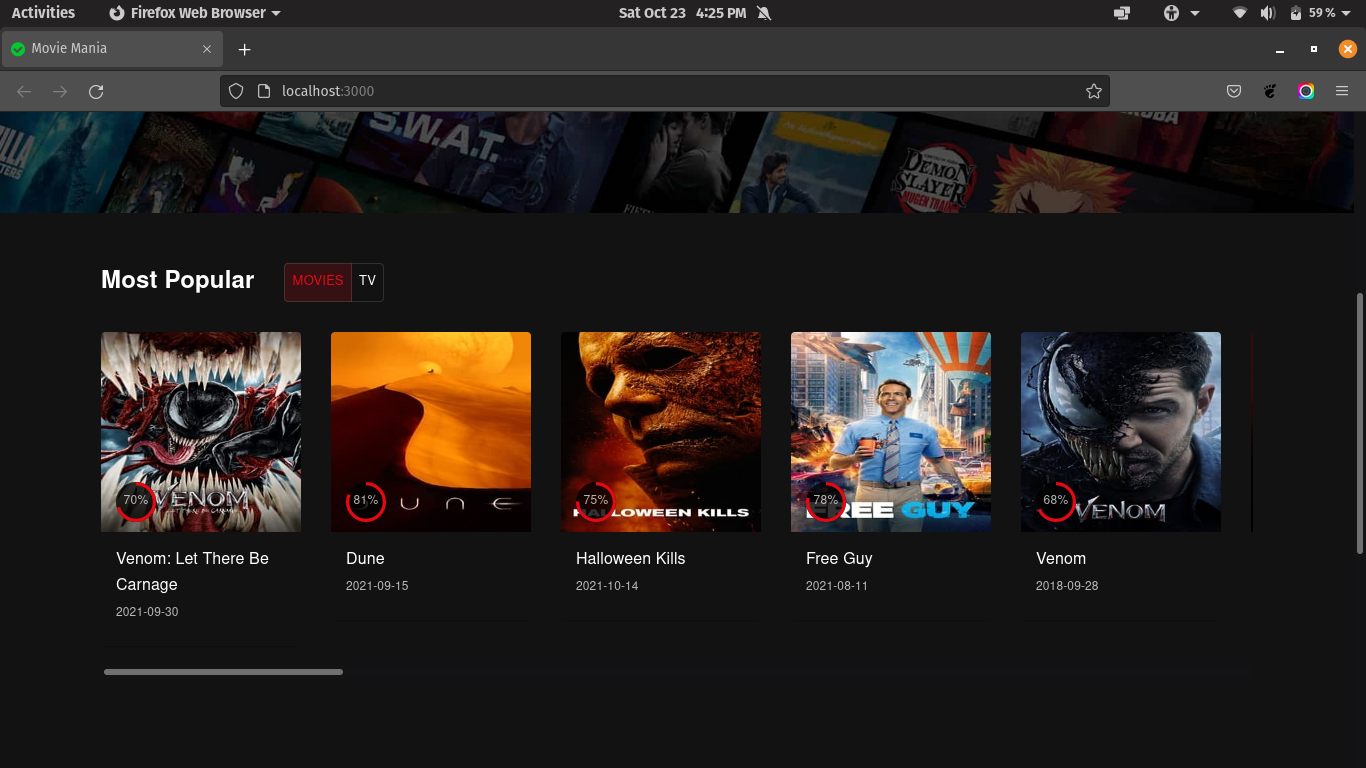Image resolution: width=1366 pixels, height=768 pixels.
Task: Open the battery 59% indicator
Action: (x=1313, y=13)
